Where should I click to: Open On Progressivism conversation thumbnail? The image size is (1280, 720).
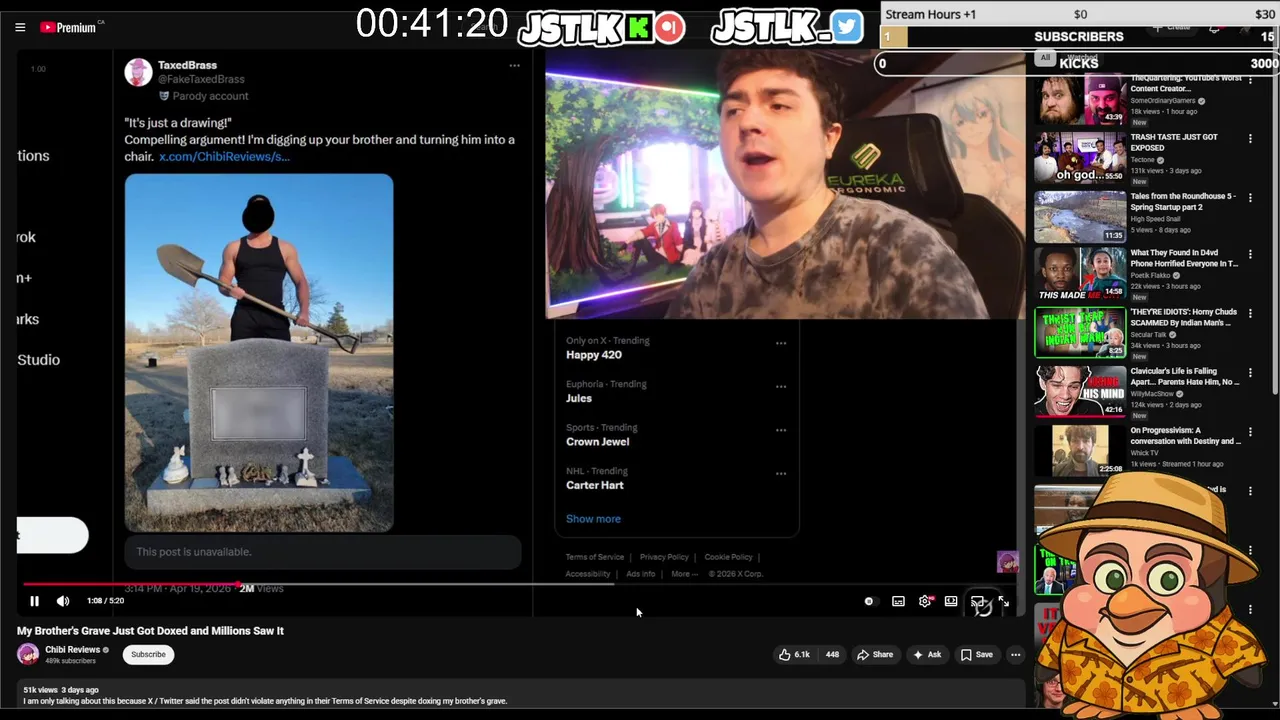click(x=1080, y=451)
